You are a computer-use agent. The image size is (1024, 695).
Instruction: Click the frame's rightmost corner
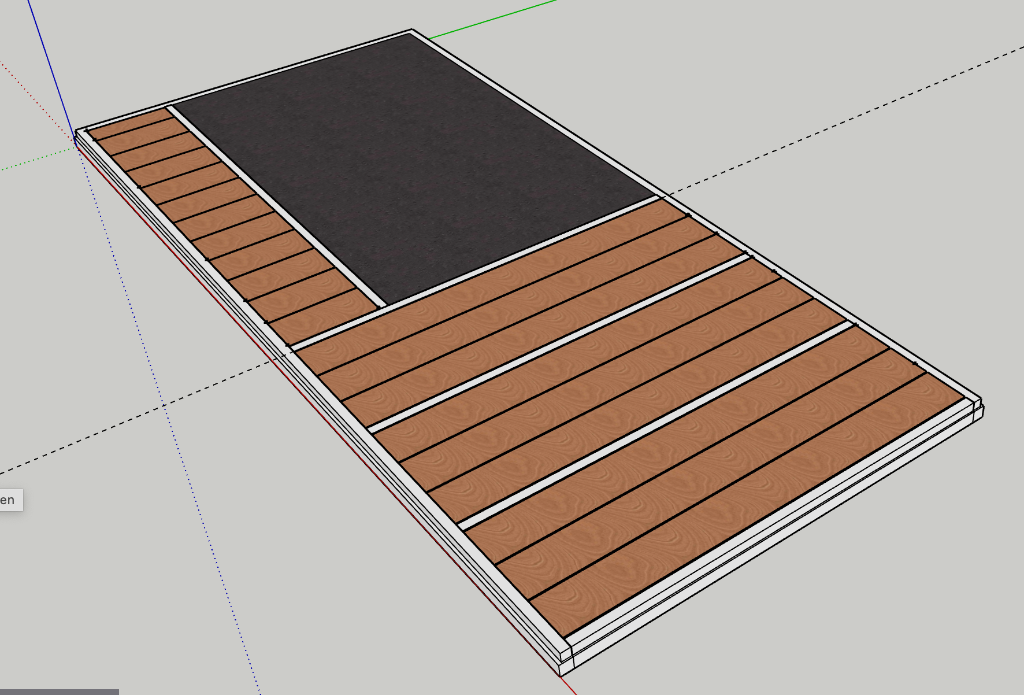click(x=980, y=408)
